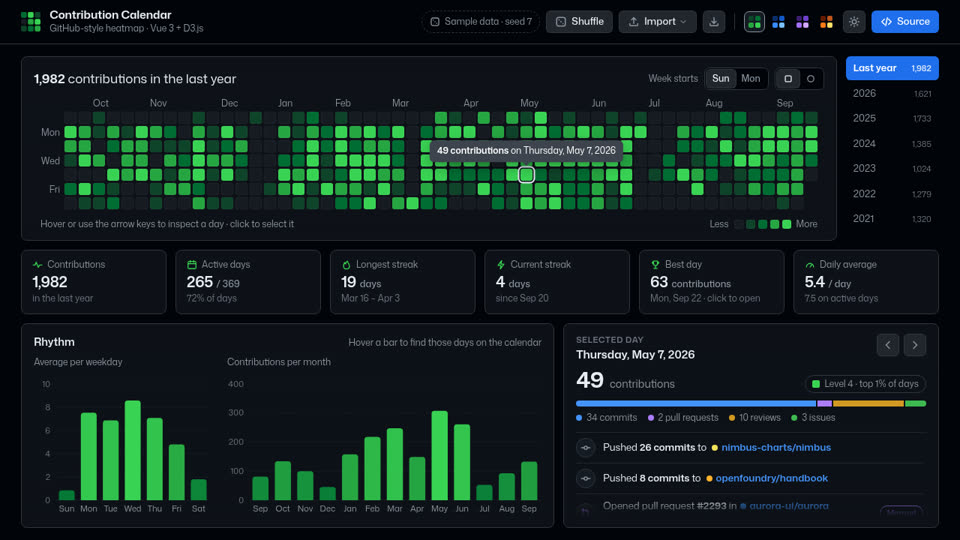Image resolution: width=960 pixels, height=540 pixels.
Task: Open the nimbus-charts/nimbus repository link
Action: click(776, 448)
